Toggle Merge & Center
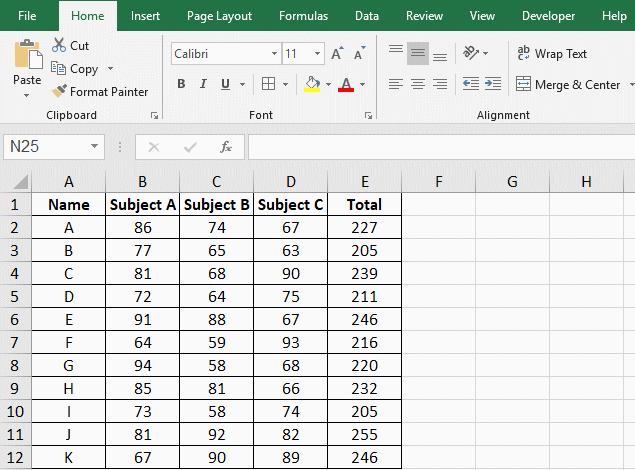The image size is (635, 470). click(x=568, y=84)
